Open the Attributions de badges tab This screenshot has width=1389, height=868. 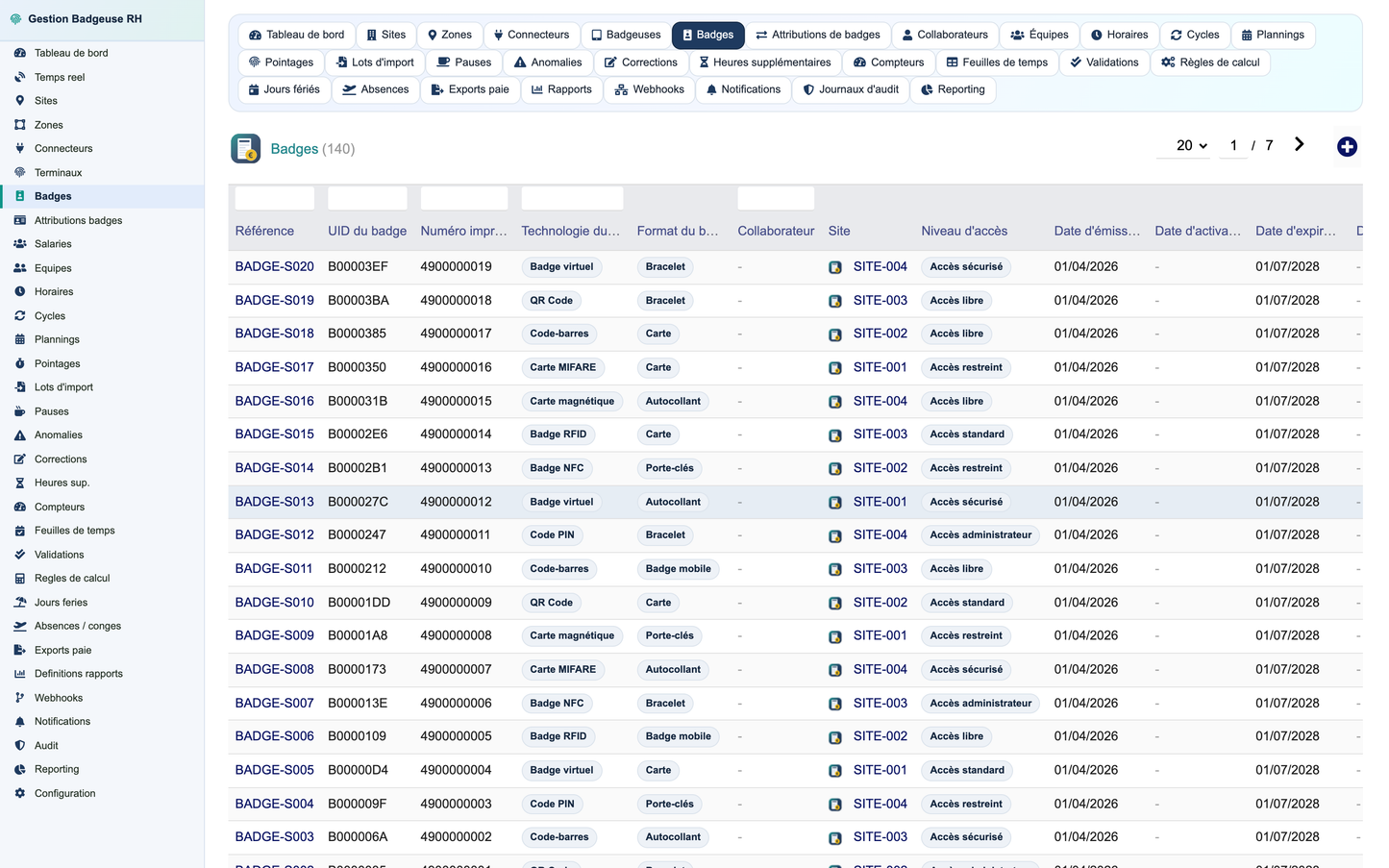pyautogui.click(x=818, y=35)
